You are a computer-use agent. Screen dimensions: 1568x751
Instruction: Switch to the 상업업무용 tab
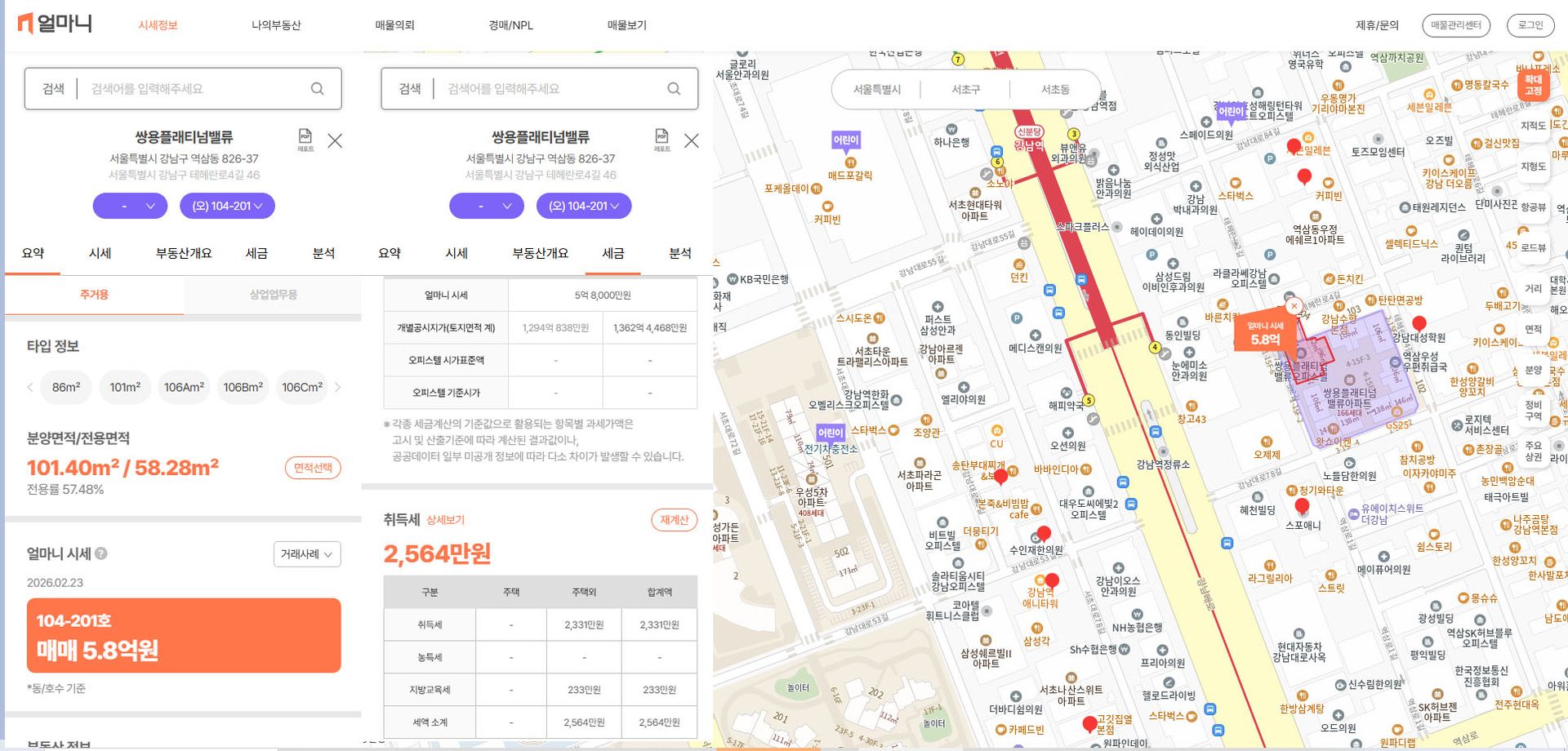point(273,295)
